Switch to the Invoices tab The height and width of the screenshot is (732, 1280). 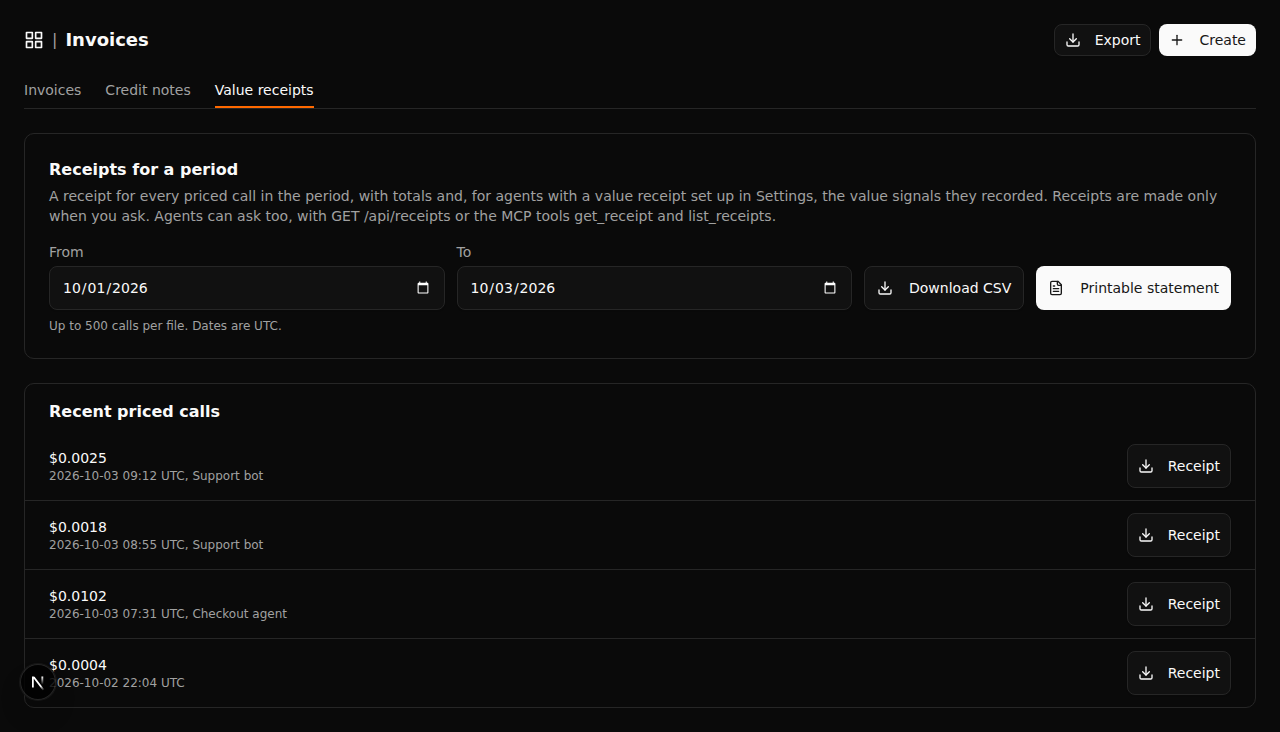[x=52, y=90]
